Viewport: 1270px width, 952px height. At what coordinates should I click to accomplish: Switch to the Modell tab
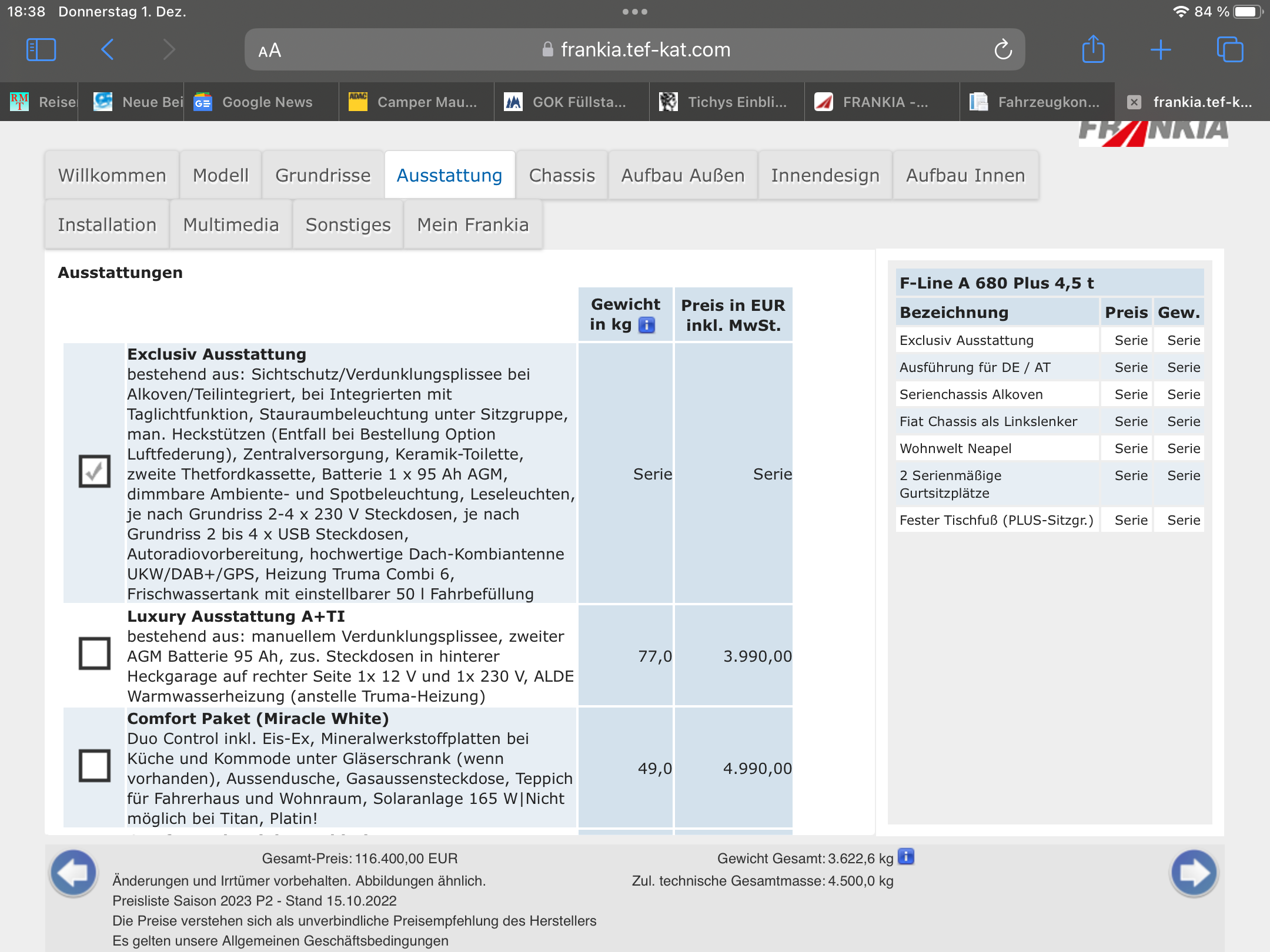pyautogui.click(x=220, y=175)
